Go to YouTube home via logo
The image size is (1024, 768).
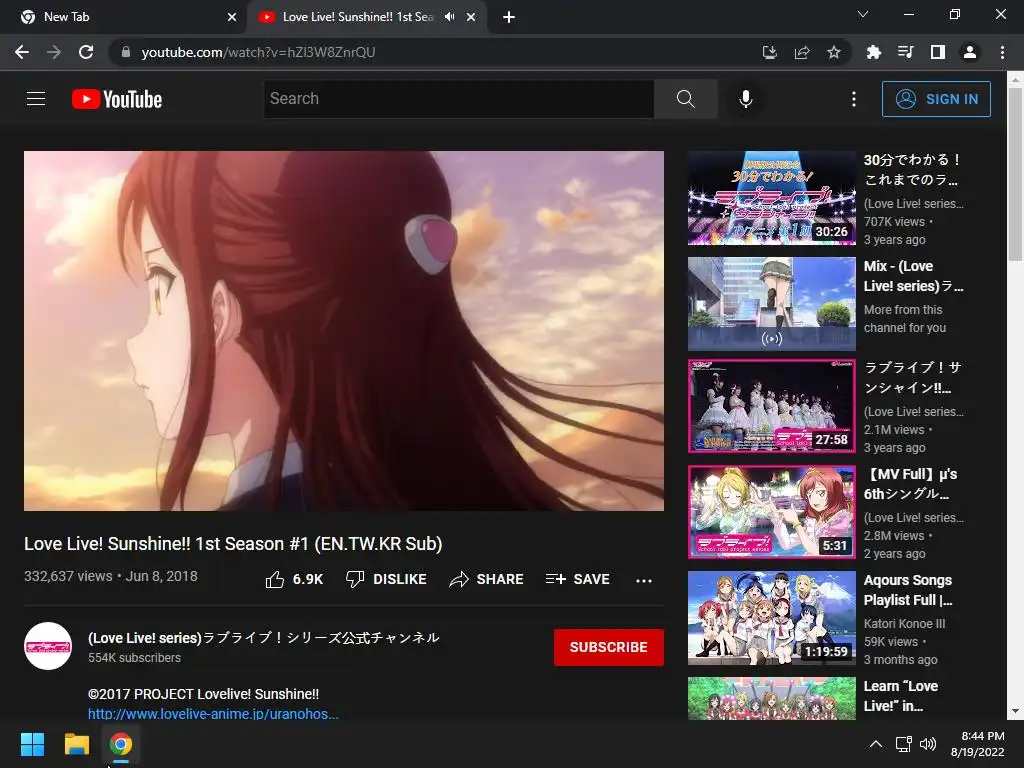[x=117, y=99]
